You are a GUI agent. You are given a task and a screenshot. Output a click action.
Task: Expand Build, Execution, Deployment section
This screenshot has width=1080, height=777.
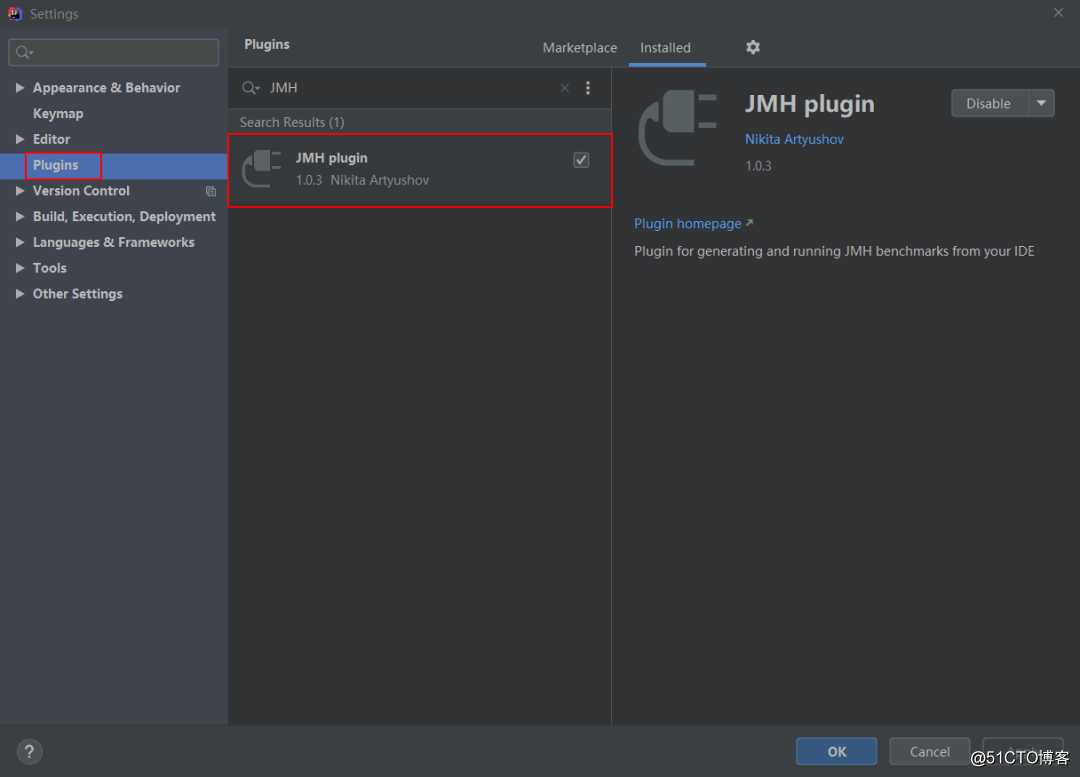click(20, 216)
